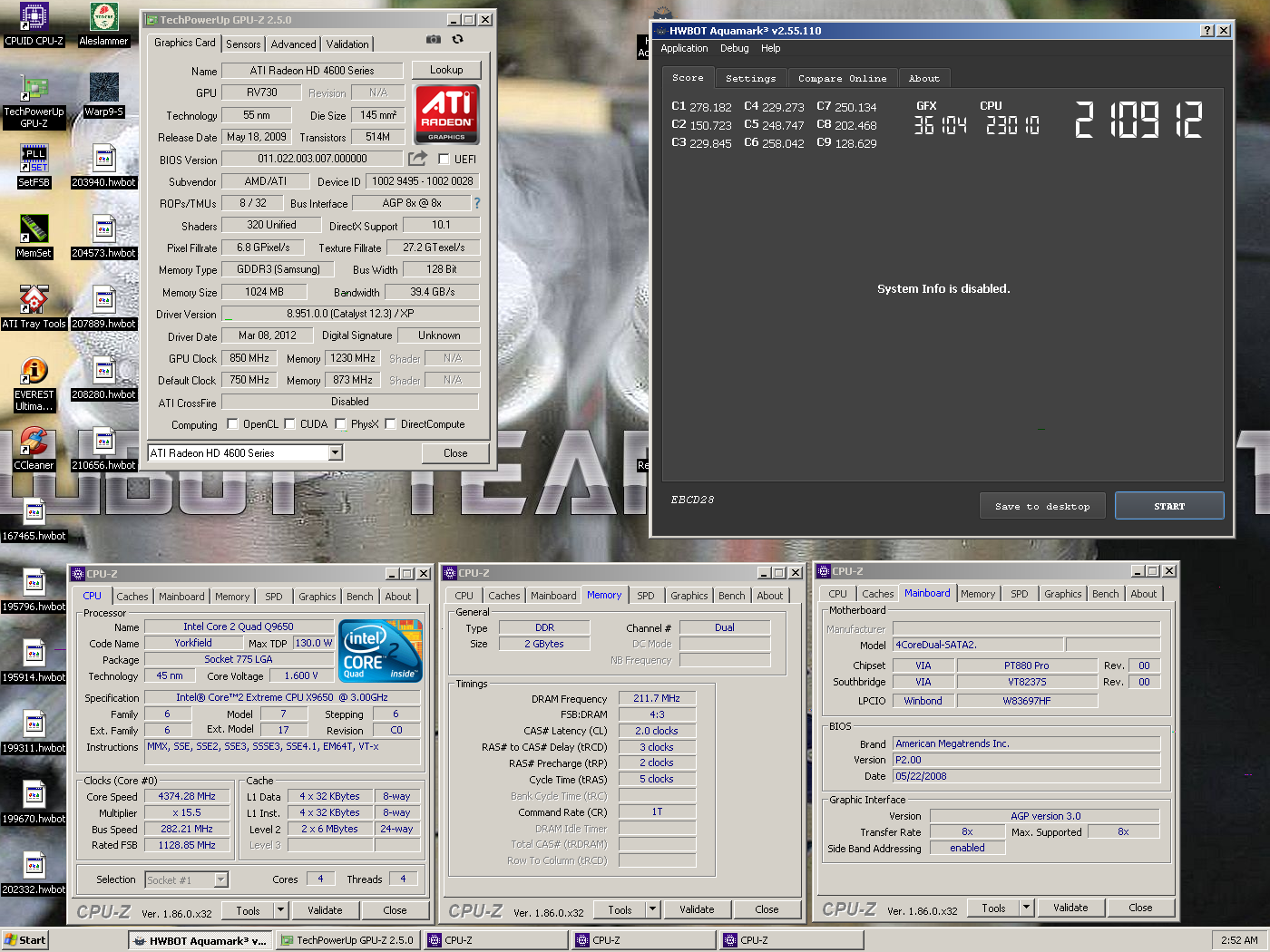Switch to HWBOT Aquamark taskbar button
Viewport: 1270px width, 952px height.
pyautogui.click(x=200, y=940)
